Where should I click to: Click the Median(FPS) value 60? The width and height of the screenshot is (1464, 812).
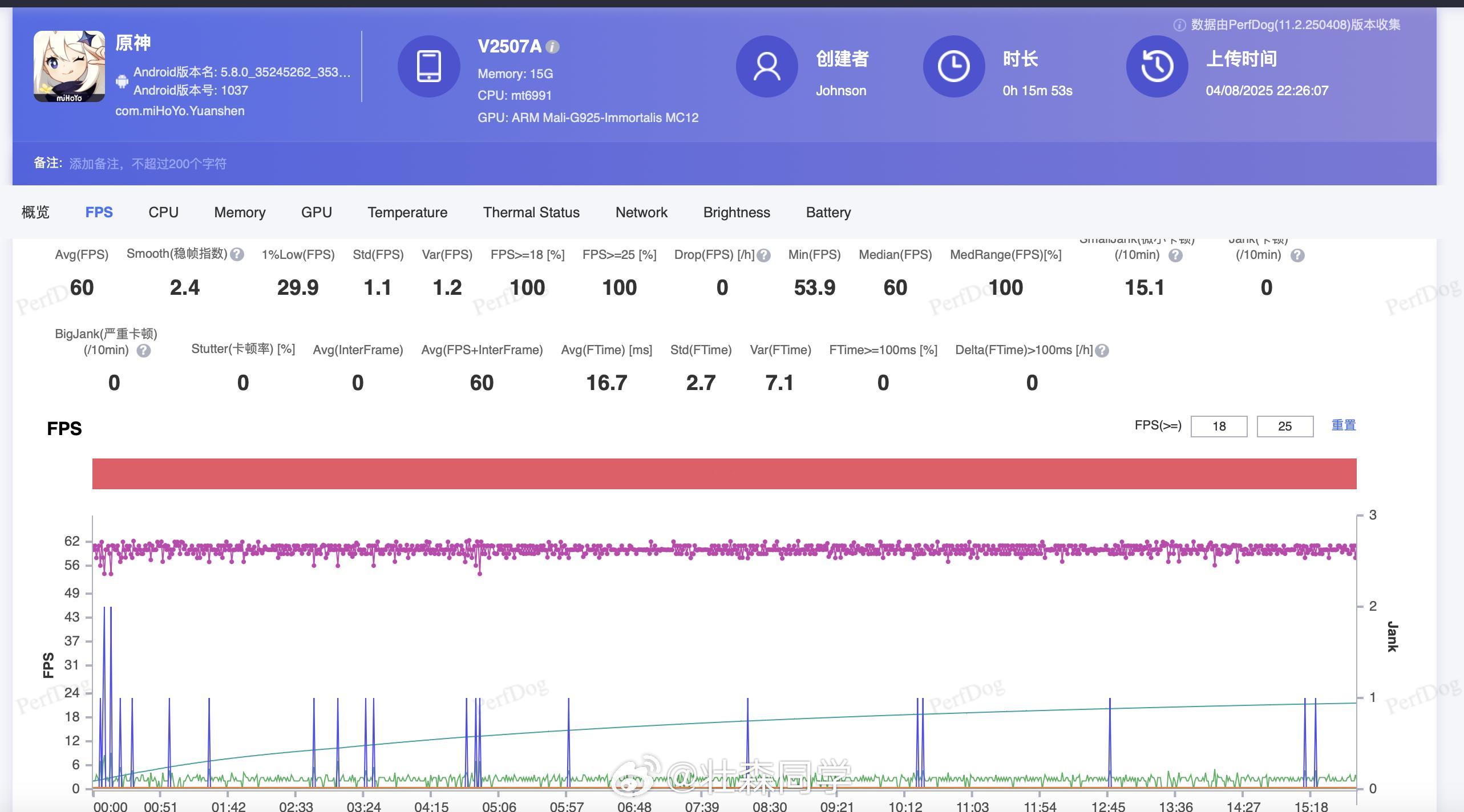(895, 288)
